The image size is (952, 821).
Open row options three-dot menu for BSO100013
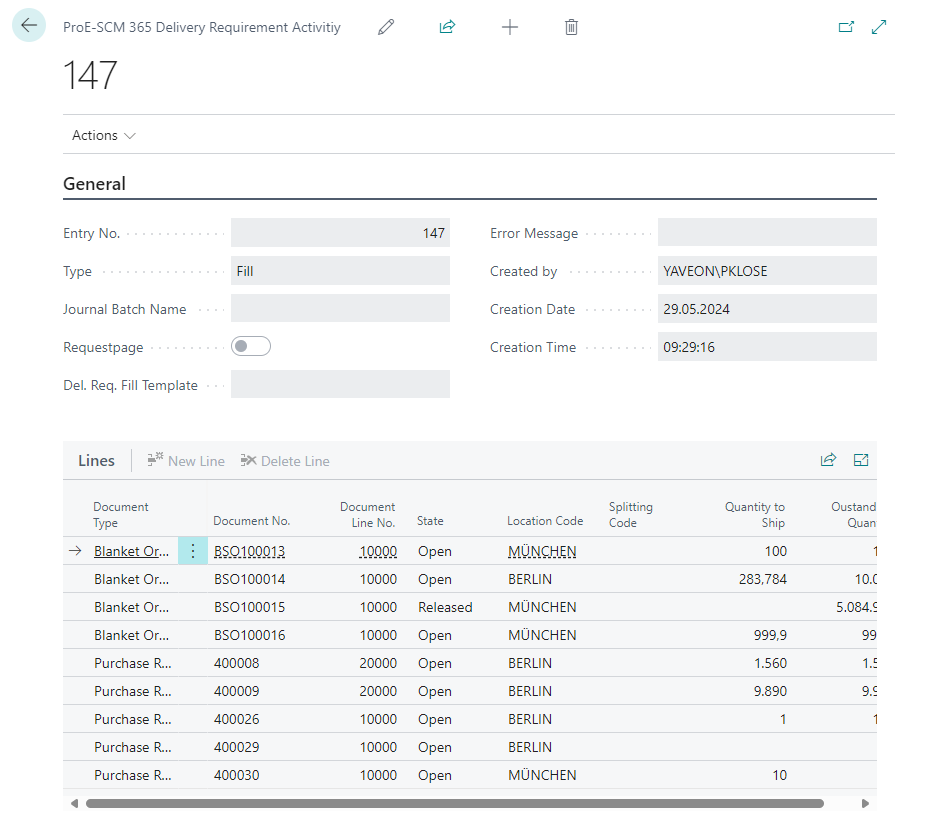[193, 551]
